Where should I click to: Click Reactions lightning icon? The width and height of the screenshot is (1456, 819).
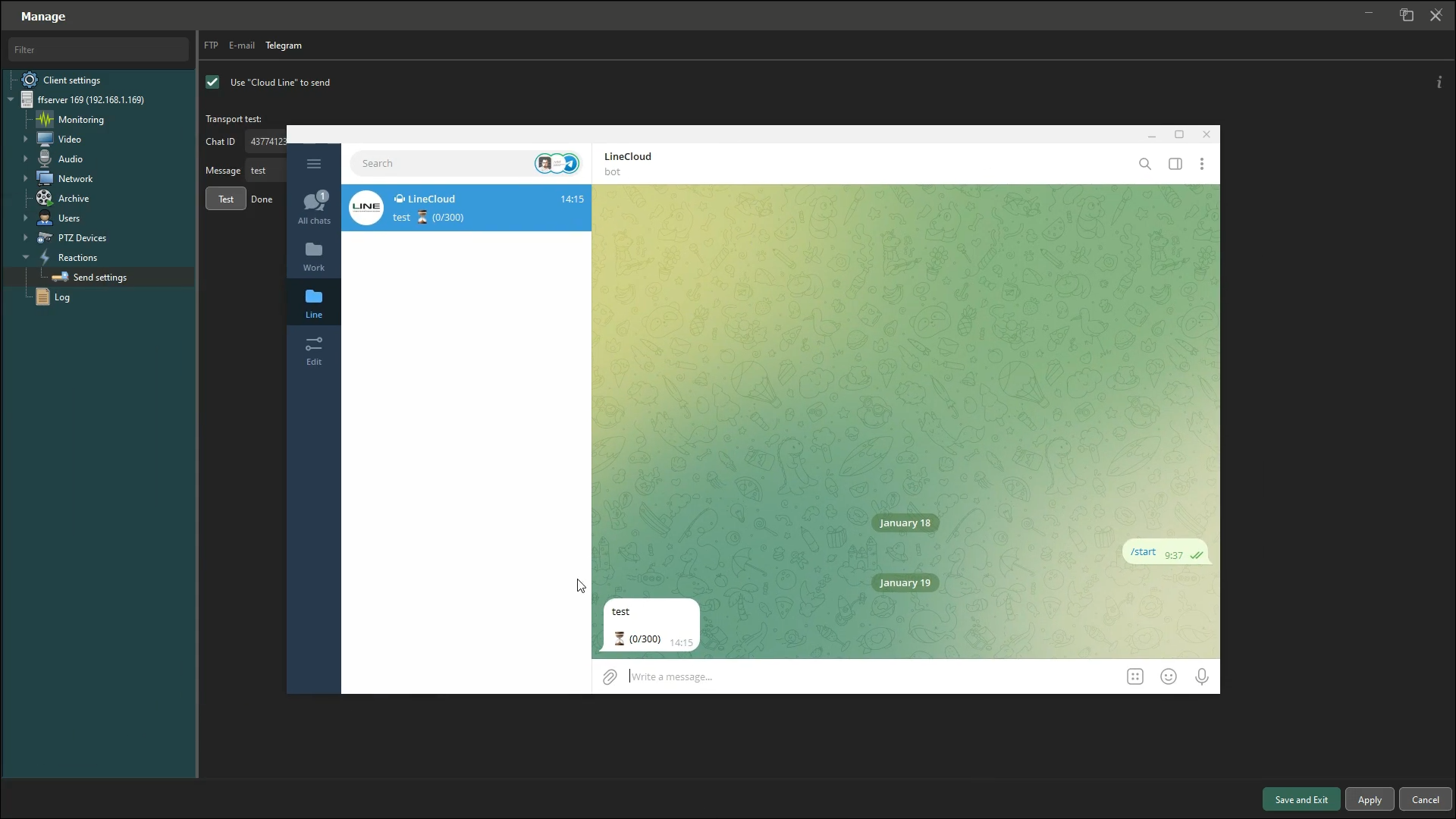pos(45,257)
